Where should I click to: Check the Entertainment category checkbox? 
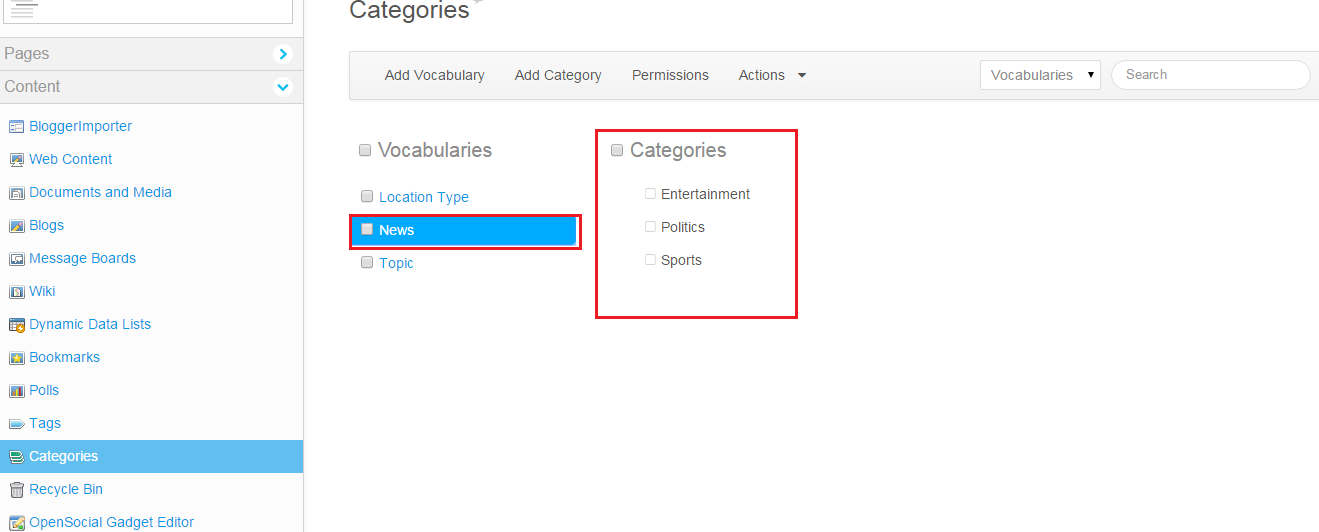650,194
